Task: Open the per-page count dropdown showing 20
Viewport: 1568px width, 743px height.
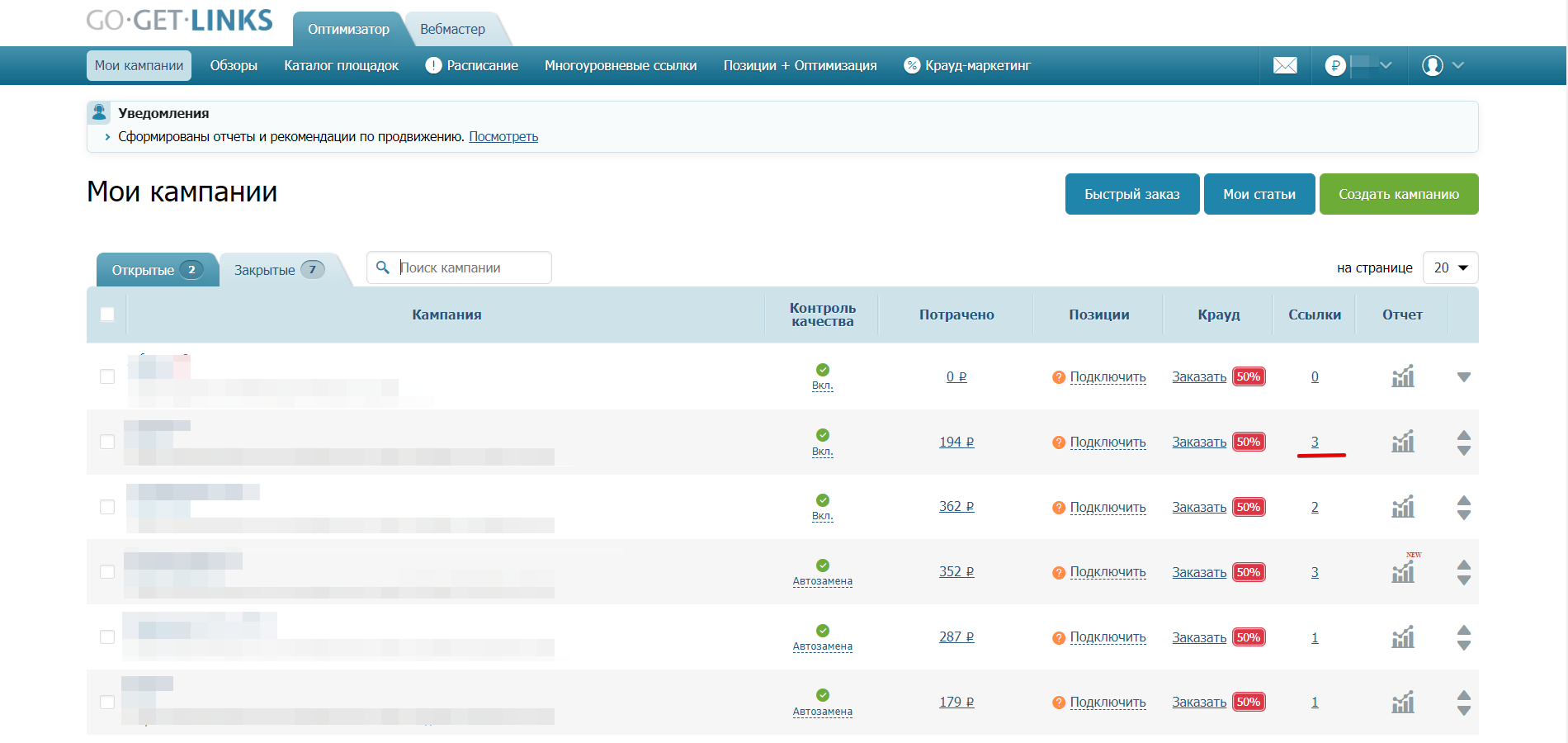Action: point(1450,267)
